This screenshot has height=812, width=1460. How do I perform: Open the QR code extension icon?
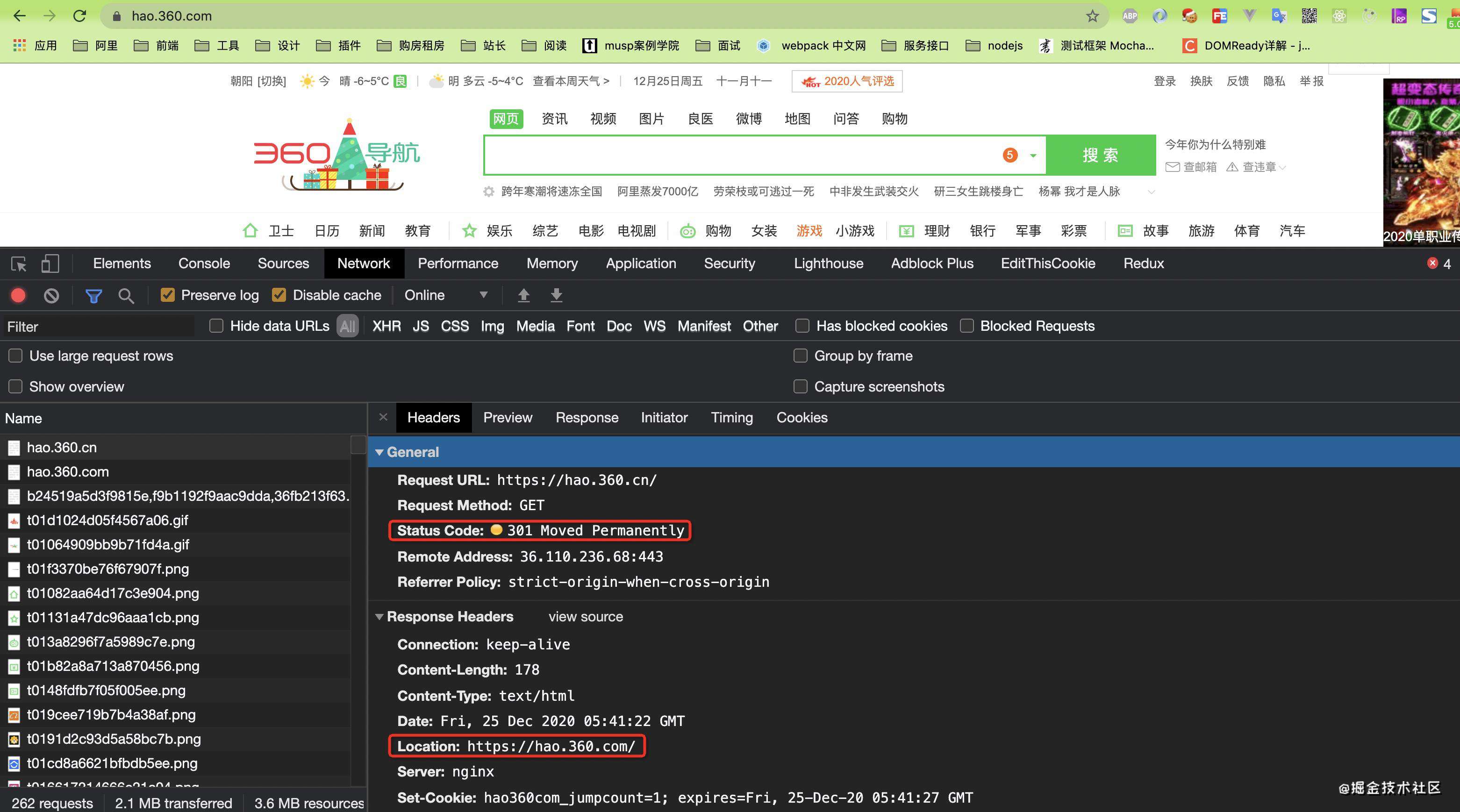coord(1309,16)
